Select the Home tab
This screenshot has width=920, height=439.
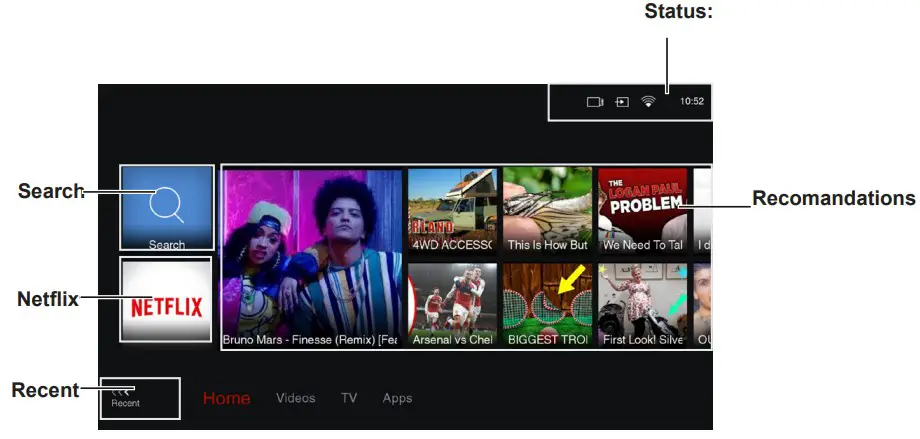click(226, 399)
